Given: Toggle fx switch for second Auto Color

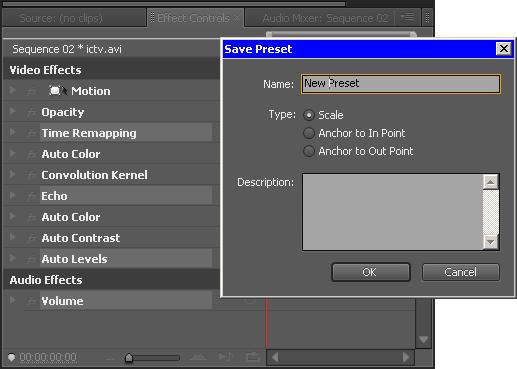Looking at the screenshot, I should click(x=32, y=217).
